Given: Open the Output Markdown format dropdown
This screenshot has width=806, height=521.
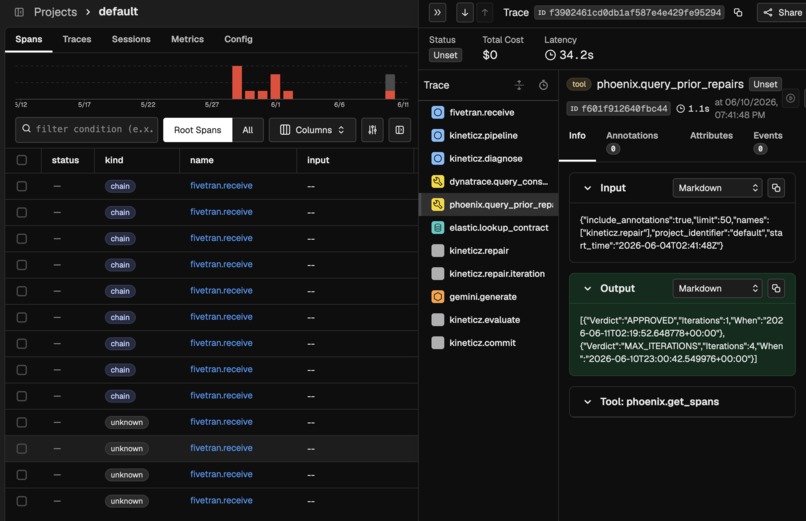Looking at the screenshot, I should tap(718, 289).
